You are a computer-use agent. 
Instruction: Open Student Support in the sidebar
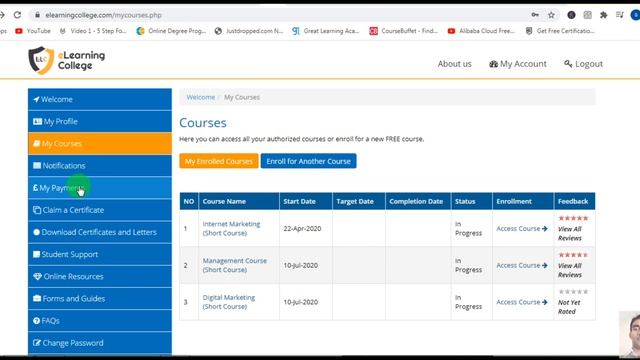[100, 254]
